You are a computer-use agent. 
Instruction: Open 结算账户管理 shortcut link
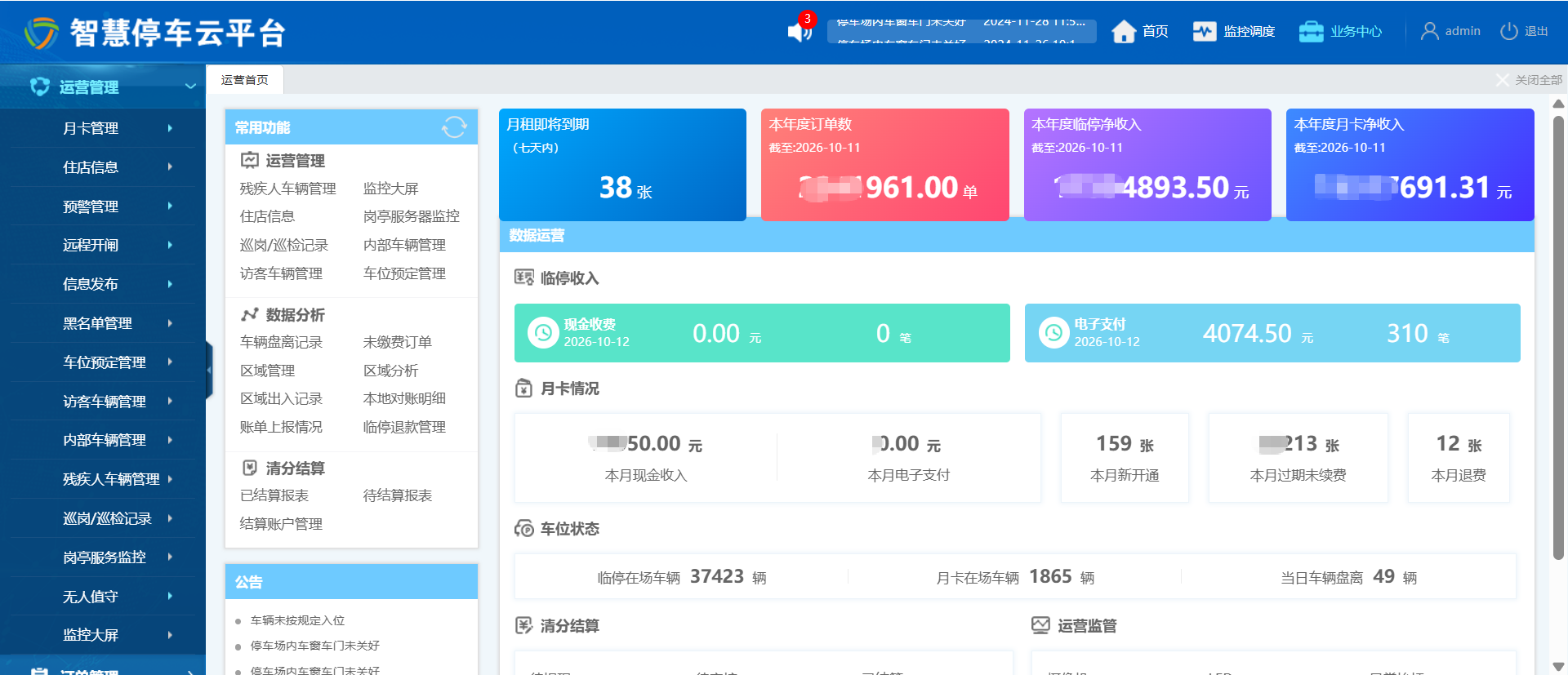click(x=281, y=524)
